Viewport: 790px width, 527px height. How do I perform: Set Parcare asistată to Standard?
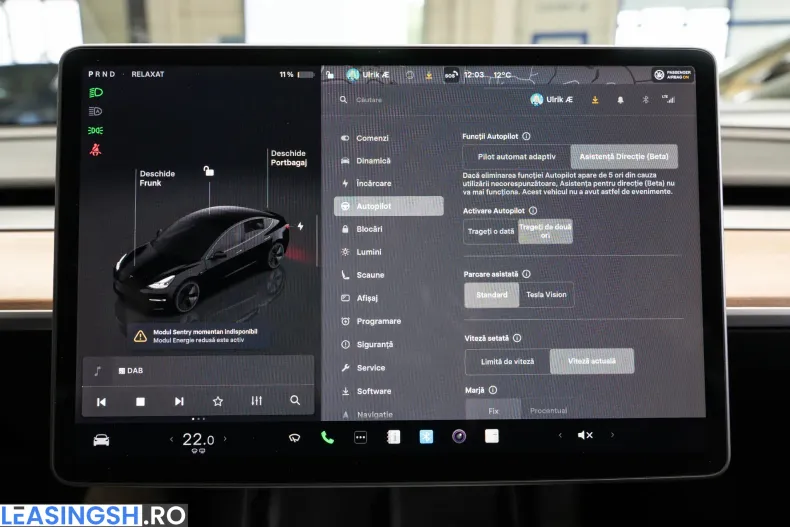click(x=492, y=295)
